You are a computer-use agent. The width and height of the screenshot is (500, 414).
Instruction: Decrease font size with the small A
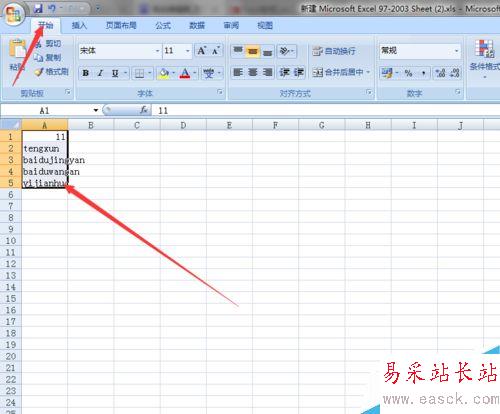[216, 51]
